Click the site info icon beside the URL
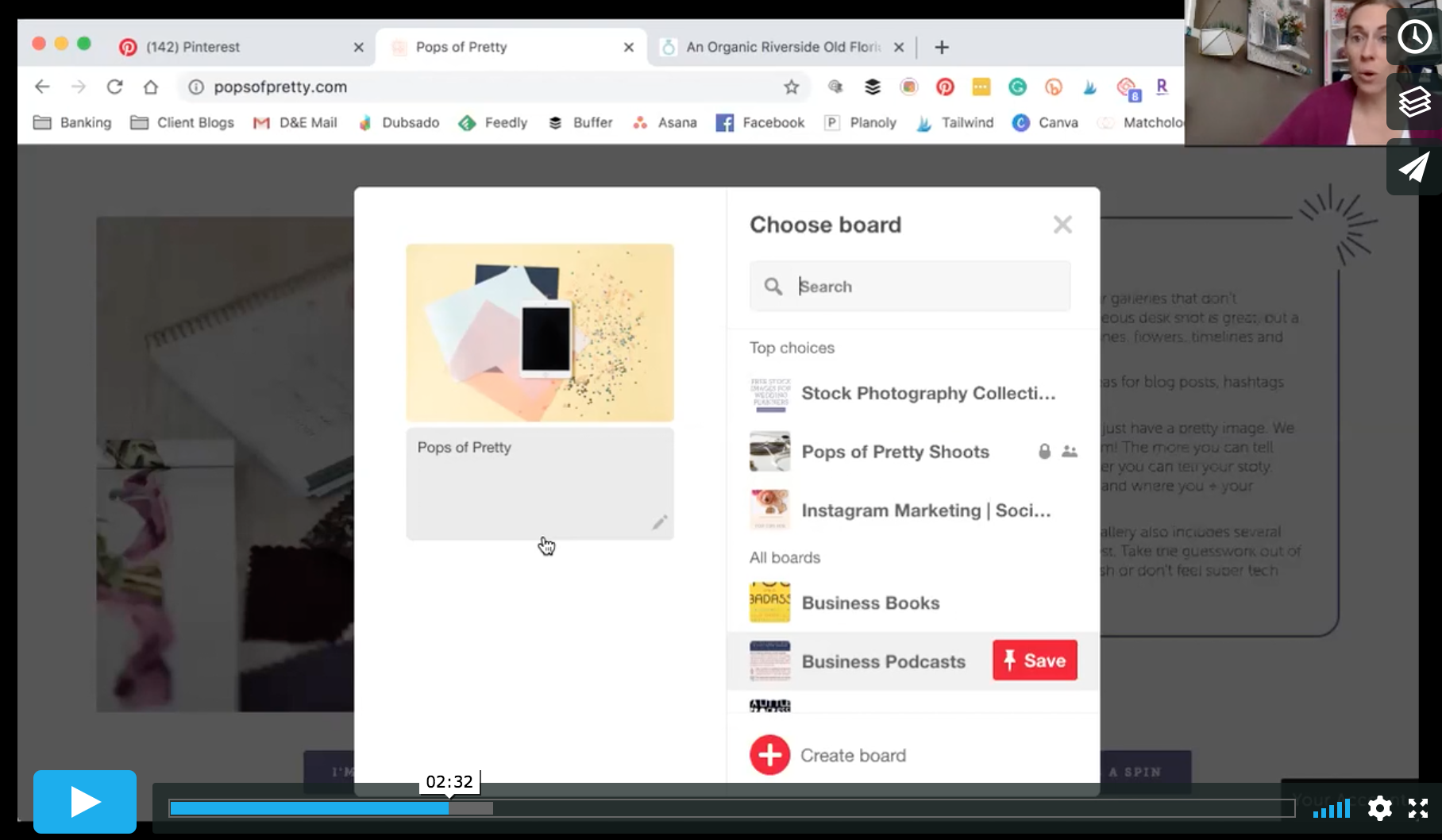 [x=196, y=87]
